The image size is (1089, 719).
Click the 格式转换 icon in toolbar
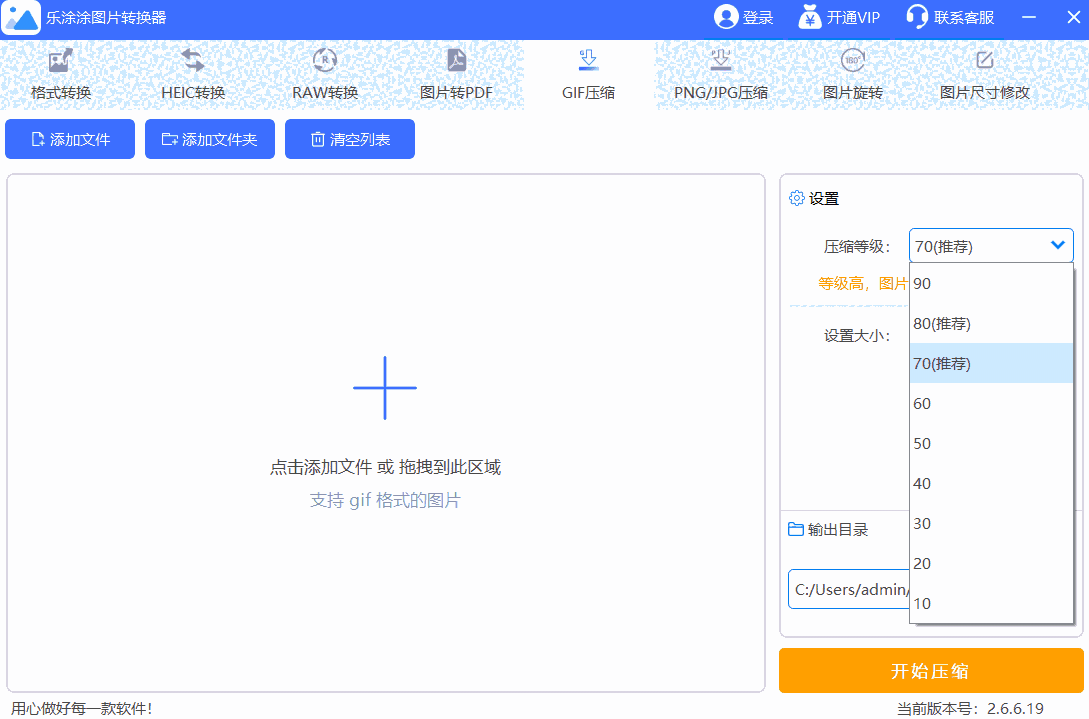click(x=61, y=61)
